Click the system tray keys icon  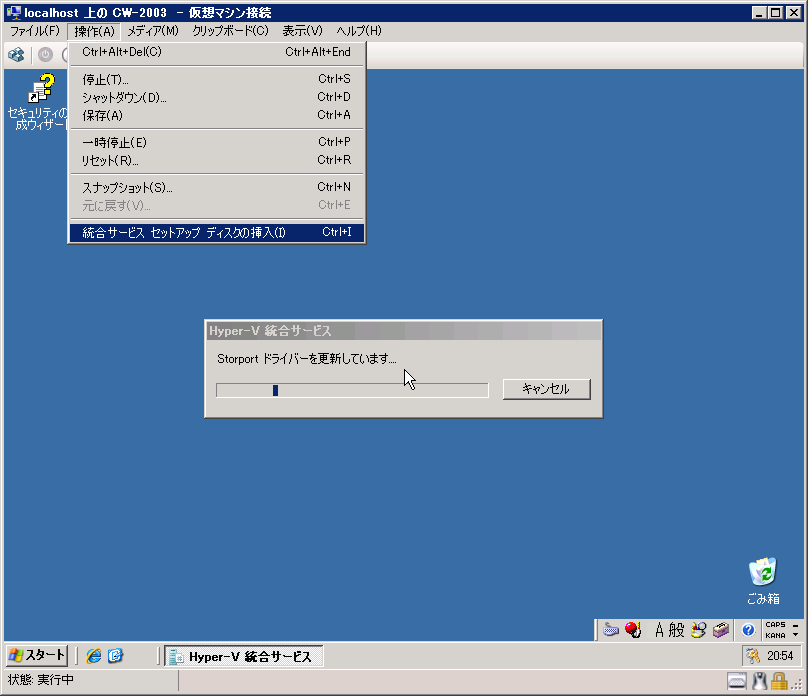pos(753,656)
